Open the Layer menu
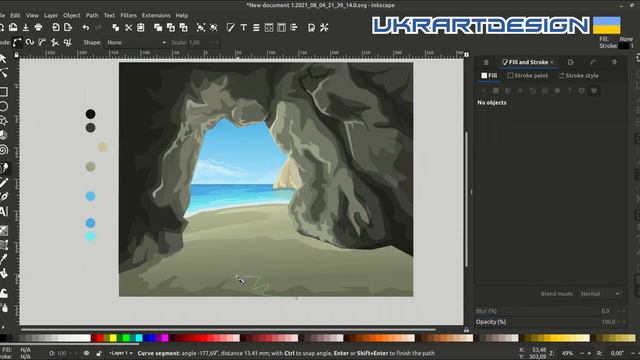Image resolution: width=640 pixels, height=360 pixels. coord(51,15)
